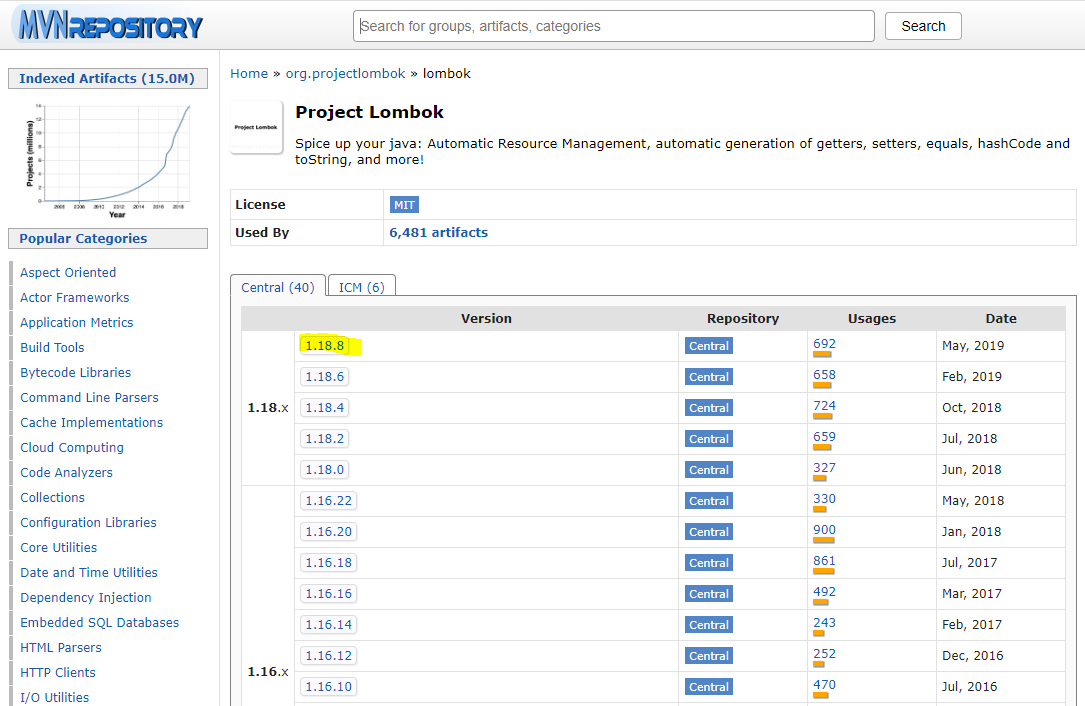Open version 1.16.10
1085x706 pixels.
click(329, 687)
